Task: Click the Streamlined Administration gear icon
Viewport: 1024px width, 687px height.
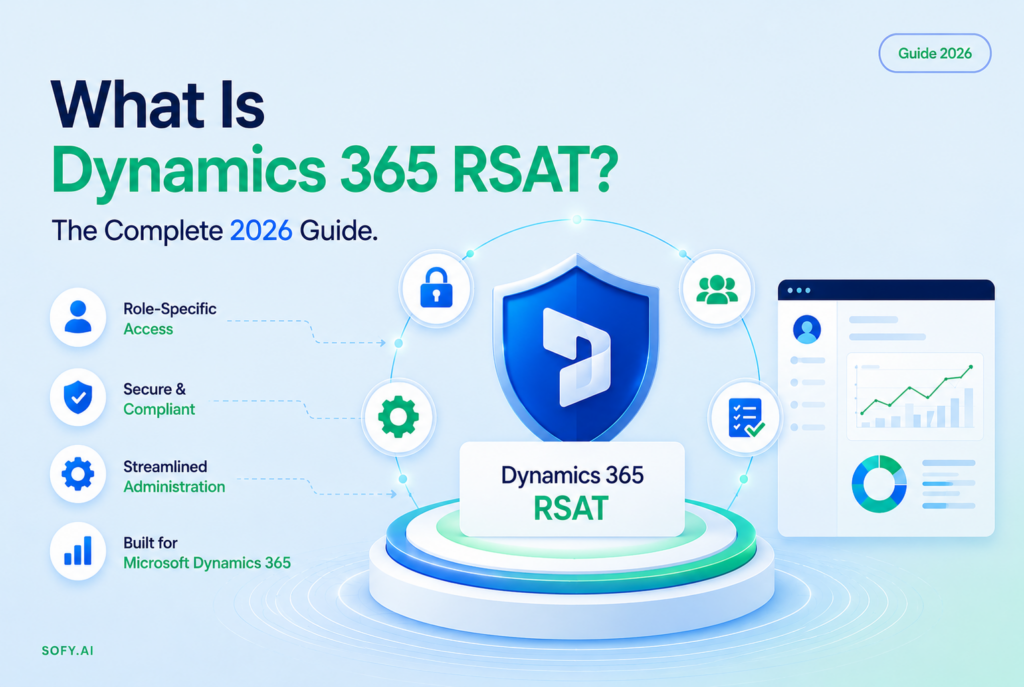Action: 78,474
